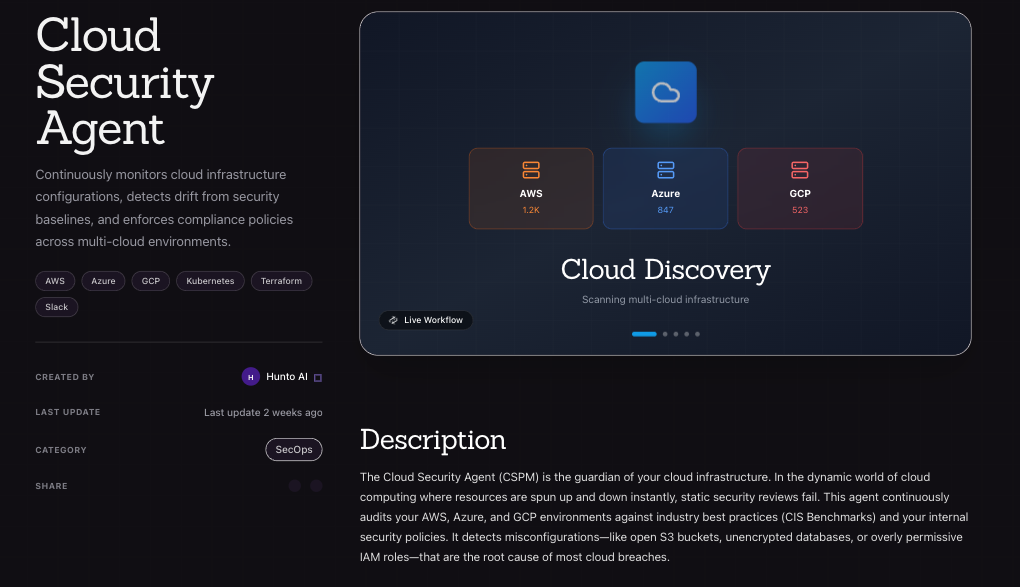This screenshot has width=1020, height=587.
Task: Click the cloud icon above the provider cards
Action: 665,91
